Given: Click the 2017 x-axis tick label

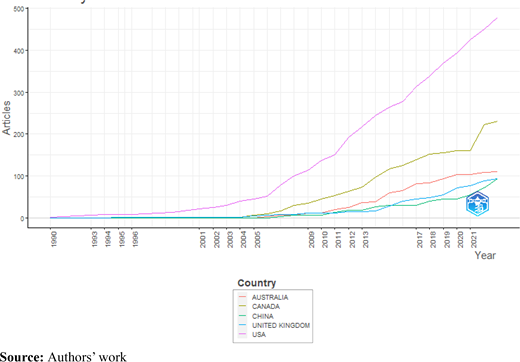Looking at the screenshot, I should [420, 239].
